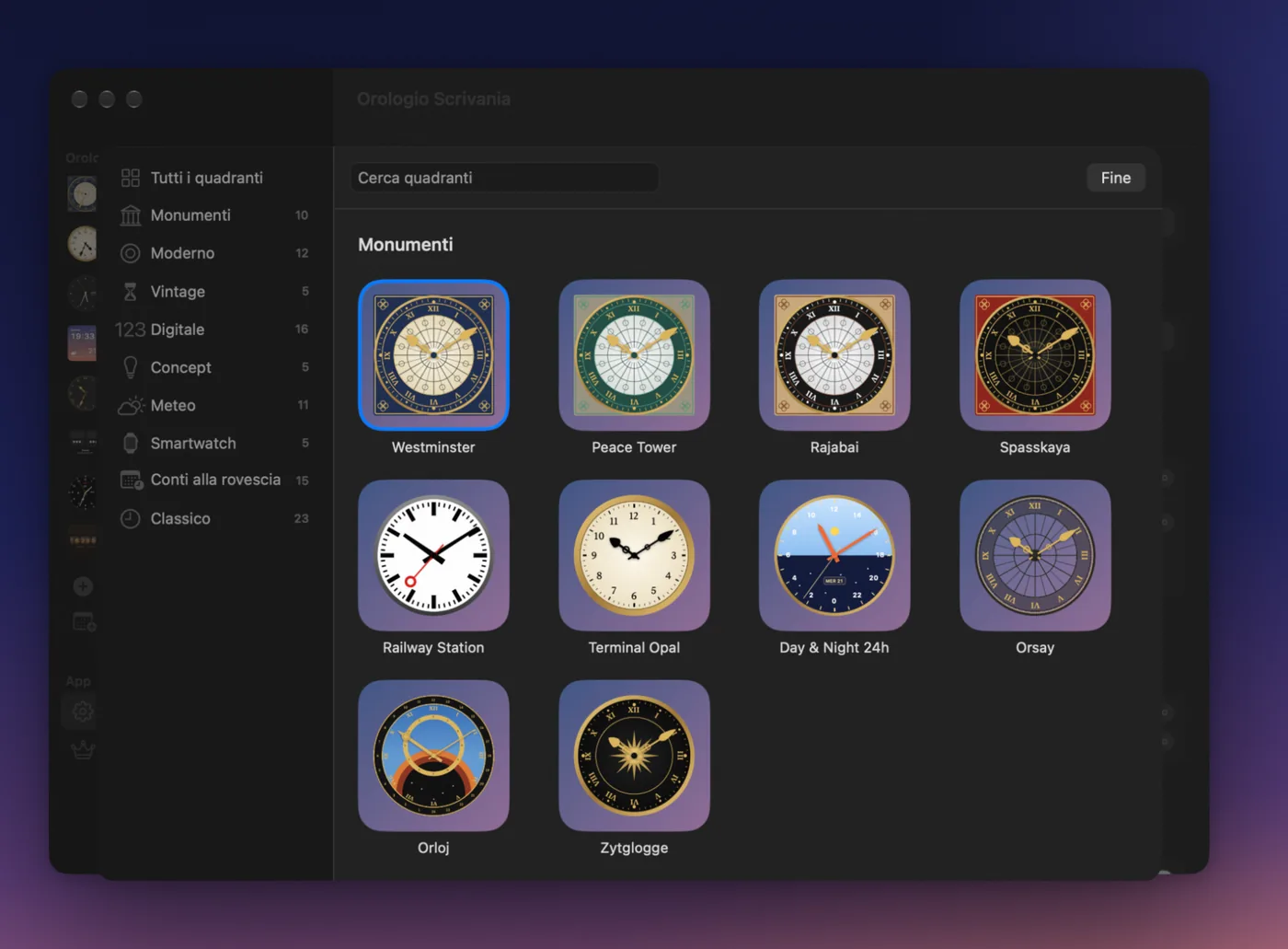Choose the Orloj clock face
Viewport: 1288px width, 949px height.
(x=433, y=756)
